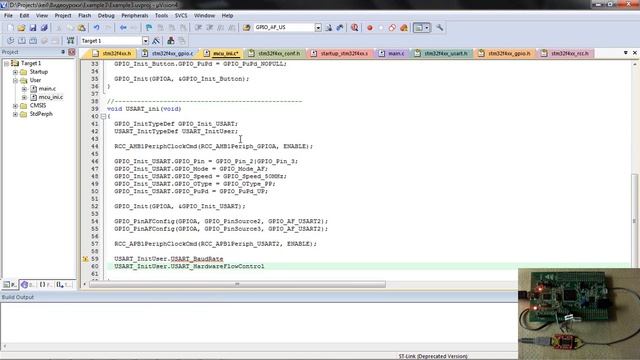
Task: Collapse the User folder
Action: point(15,80)
